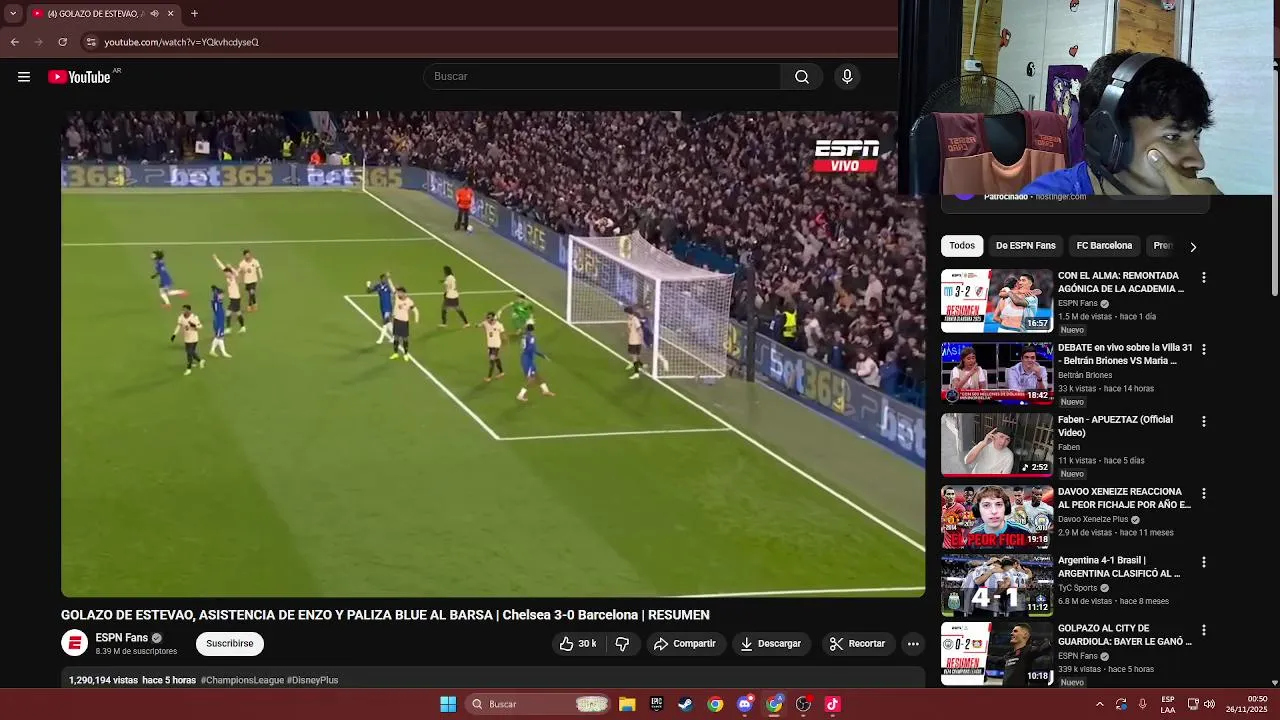This screenshot has width=1280, height=720.
Task: Click the video player to pause
Action: (493, 354)
